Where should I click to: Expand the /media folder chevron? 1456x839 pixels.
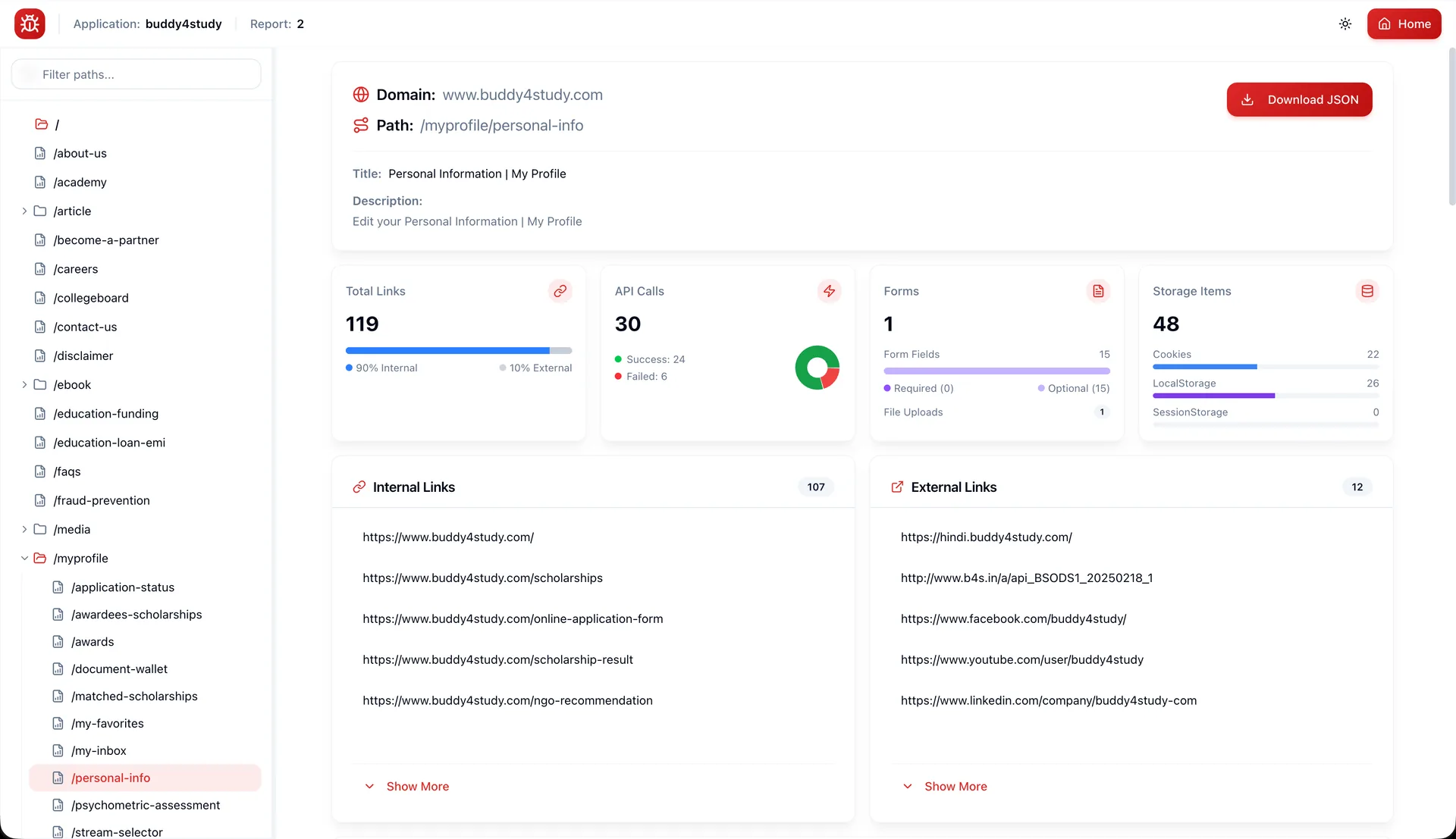tap(24, 530)
